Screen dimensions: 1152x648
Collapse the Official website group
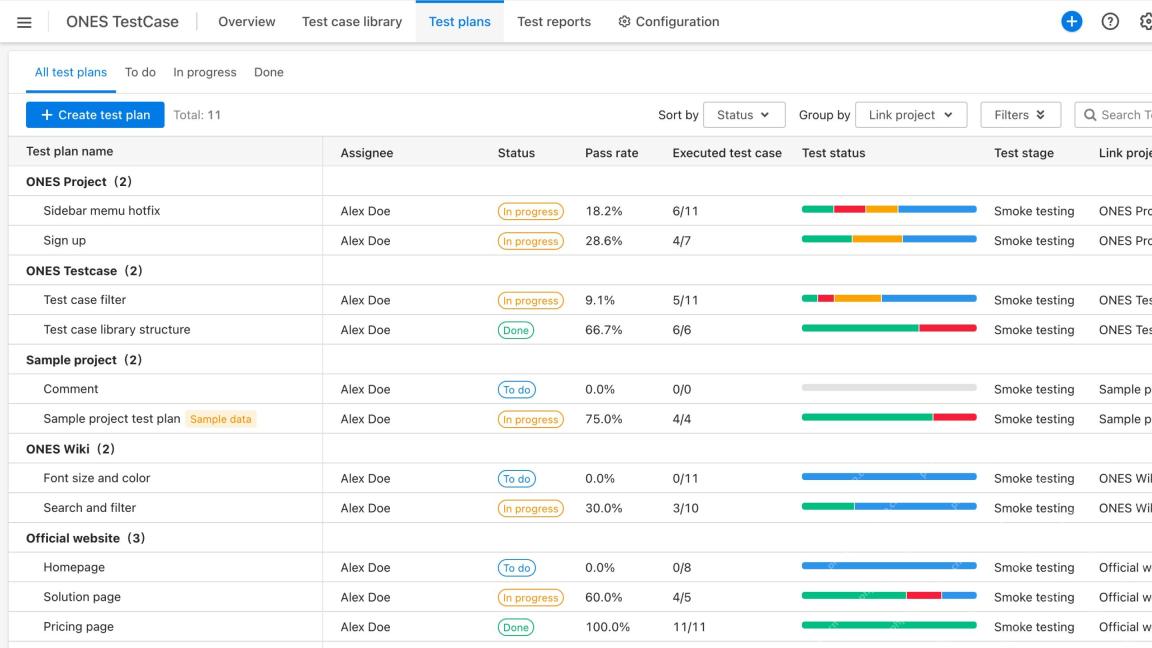85,538
